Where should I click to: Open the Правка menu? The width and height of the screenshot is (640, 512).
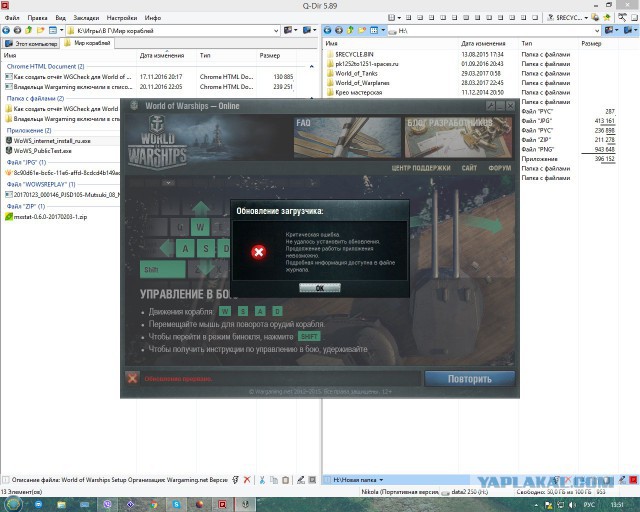(x=37, y=18)
